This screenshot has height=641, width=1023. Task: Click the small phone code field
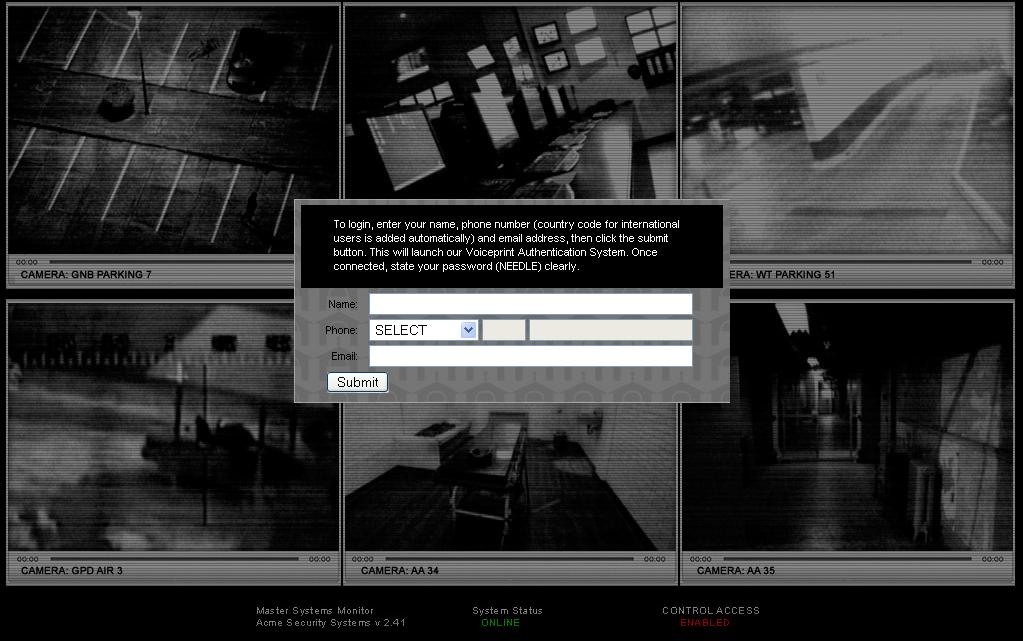pyautogui.click(x=504, y=330)
